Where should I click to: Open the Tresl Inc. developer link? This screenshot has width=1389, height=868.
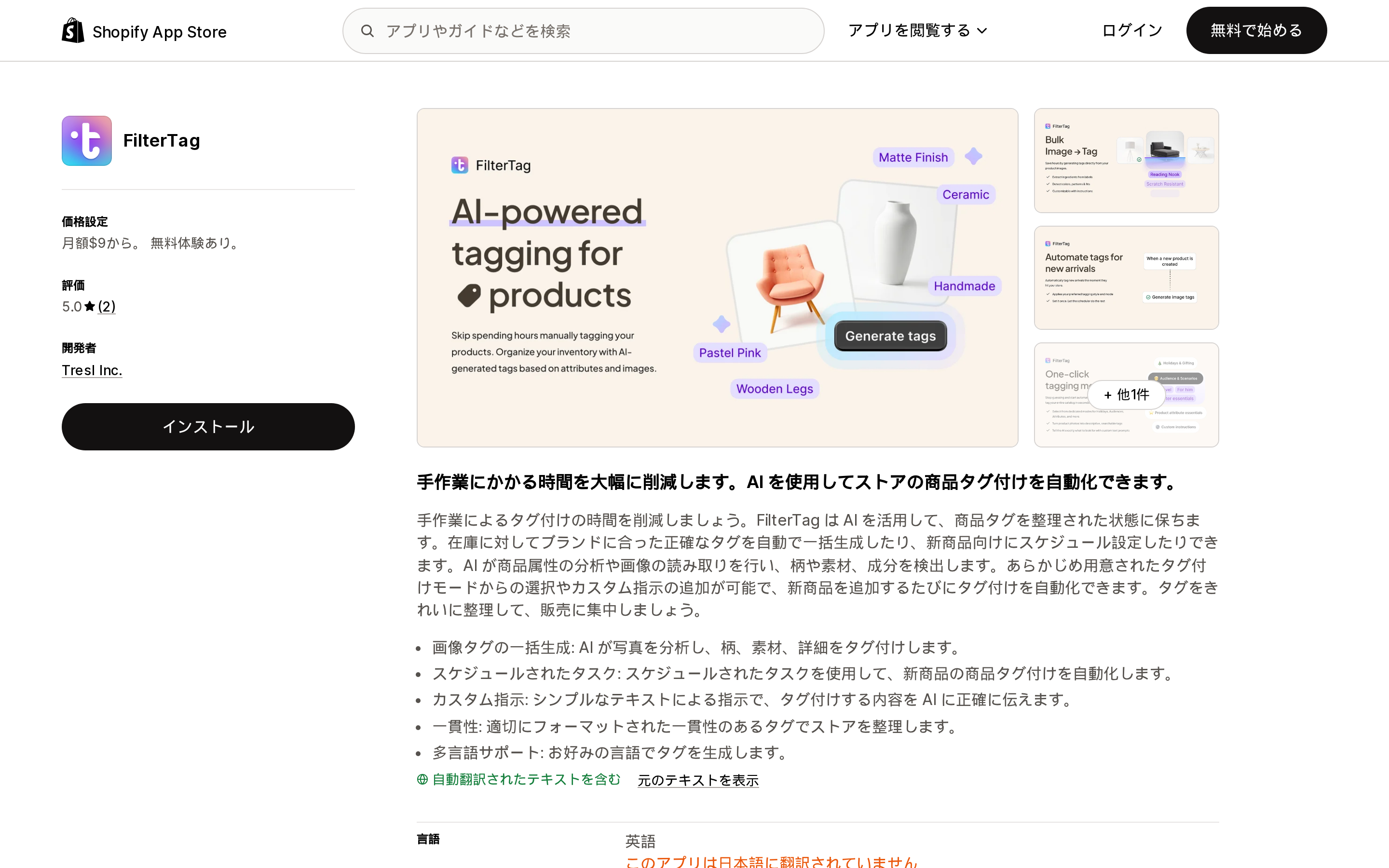coord(92,370)
